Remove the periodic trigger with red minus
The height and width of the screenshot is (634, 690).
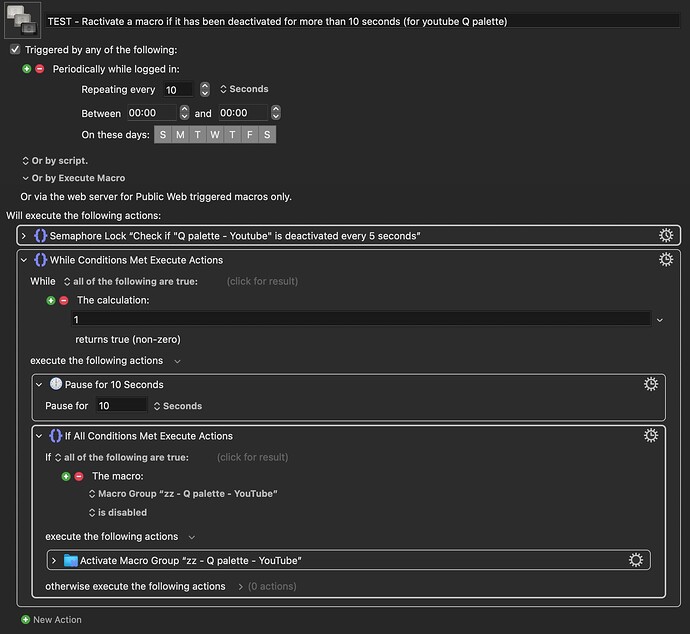pos(40,68)
